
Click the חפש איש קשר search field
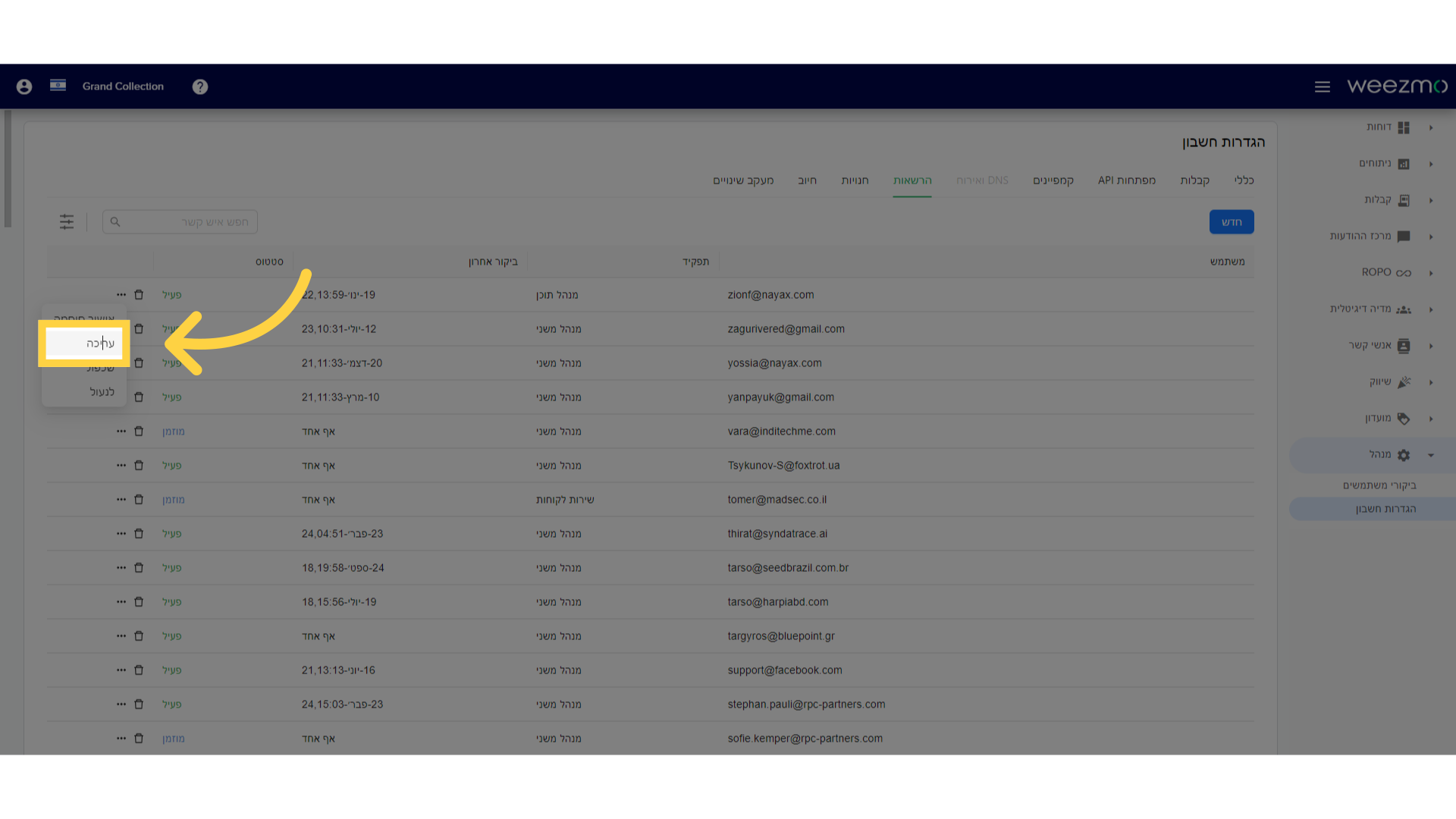(x=180, y=221)
